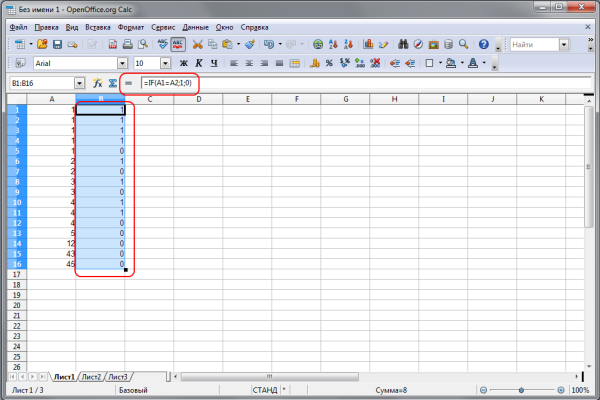Open the Правка menu
600x400 pixels.
tap(46, 28)
